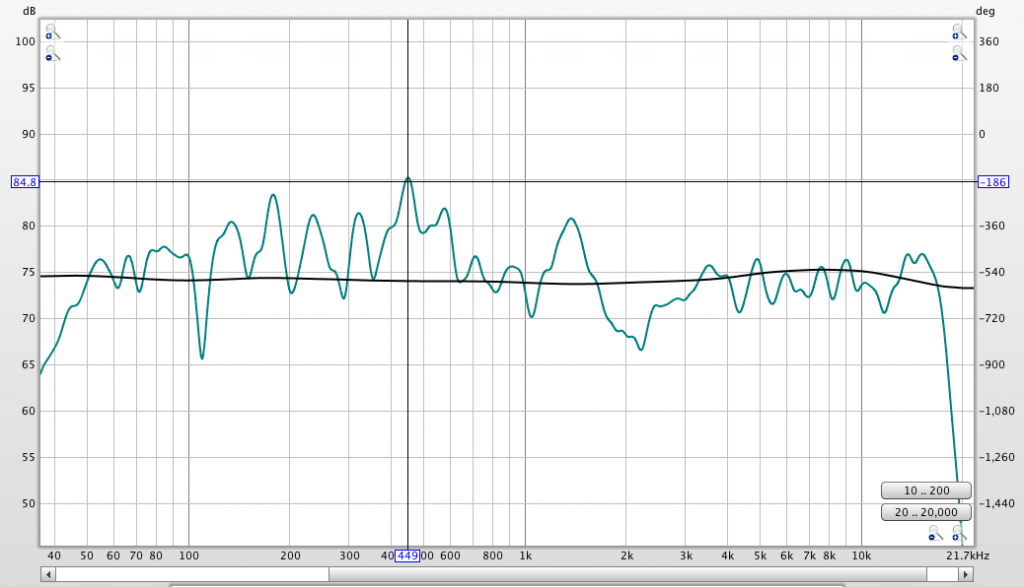
Task: Click the 21.7kHz frequency axis end label
Action: pyautogui.click(x=968, y=556)
